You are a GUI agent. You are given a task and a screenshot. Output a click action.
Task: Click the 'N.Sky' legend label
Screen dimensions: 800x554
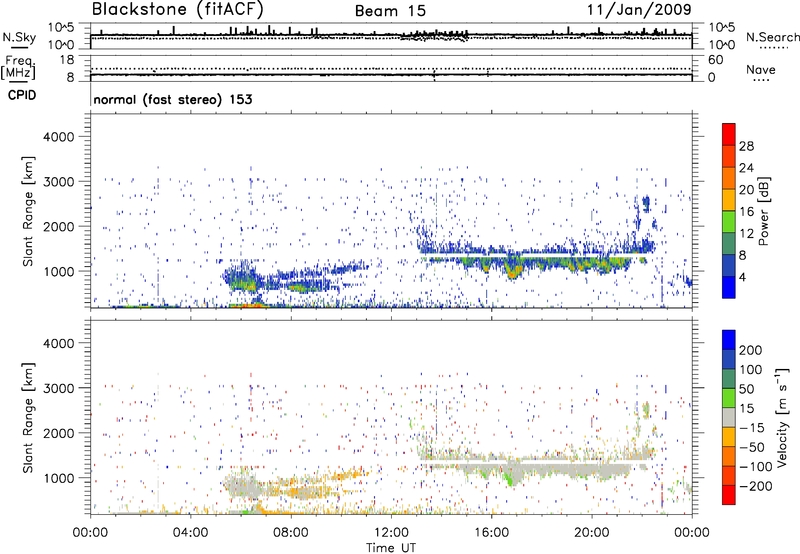click(19, 37)
